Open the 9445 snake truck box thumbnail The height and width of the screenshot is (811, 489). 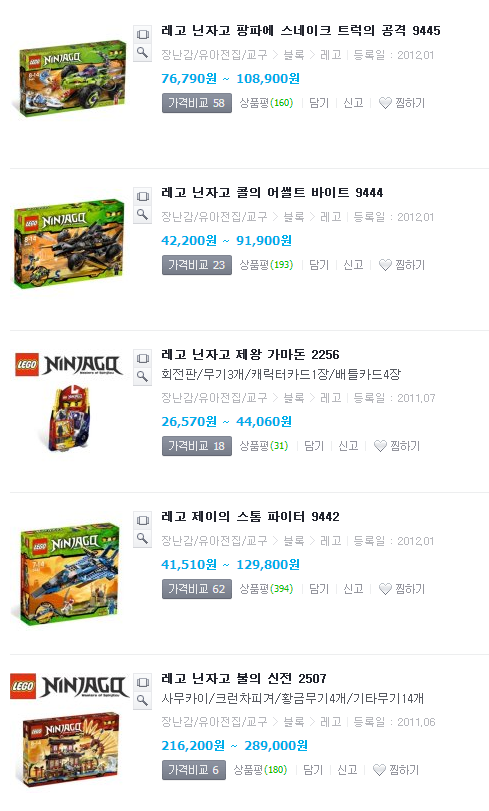pos(69,78)
